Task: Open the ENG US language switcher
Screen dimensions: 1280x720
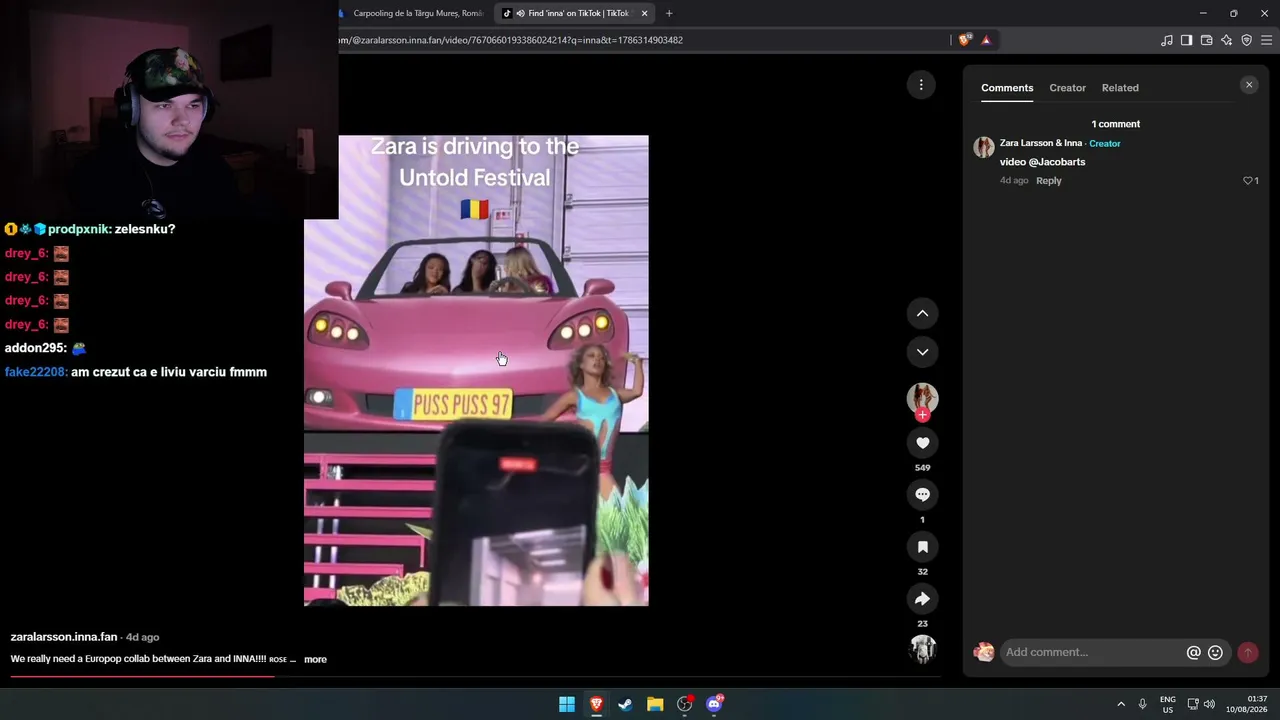Action: pyautogui.click(x=1167, y=704)
